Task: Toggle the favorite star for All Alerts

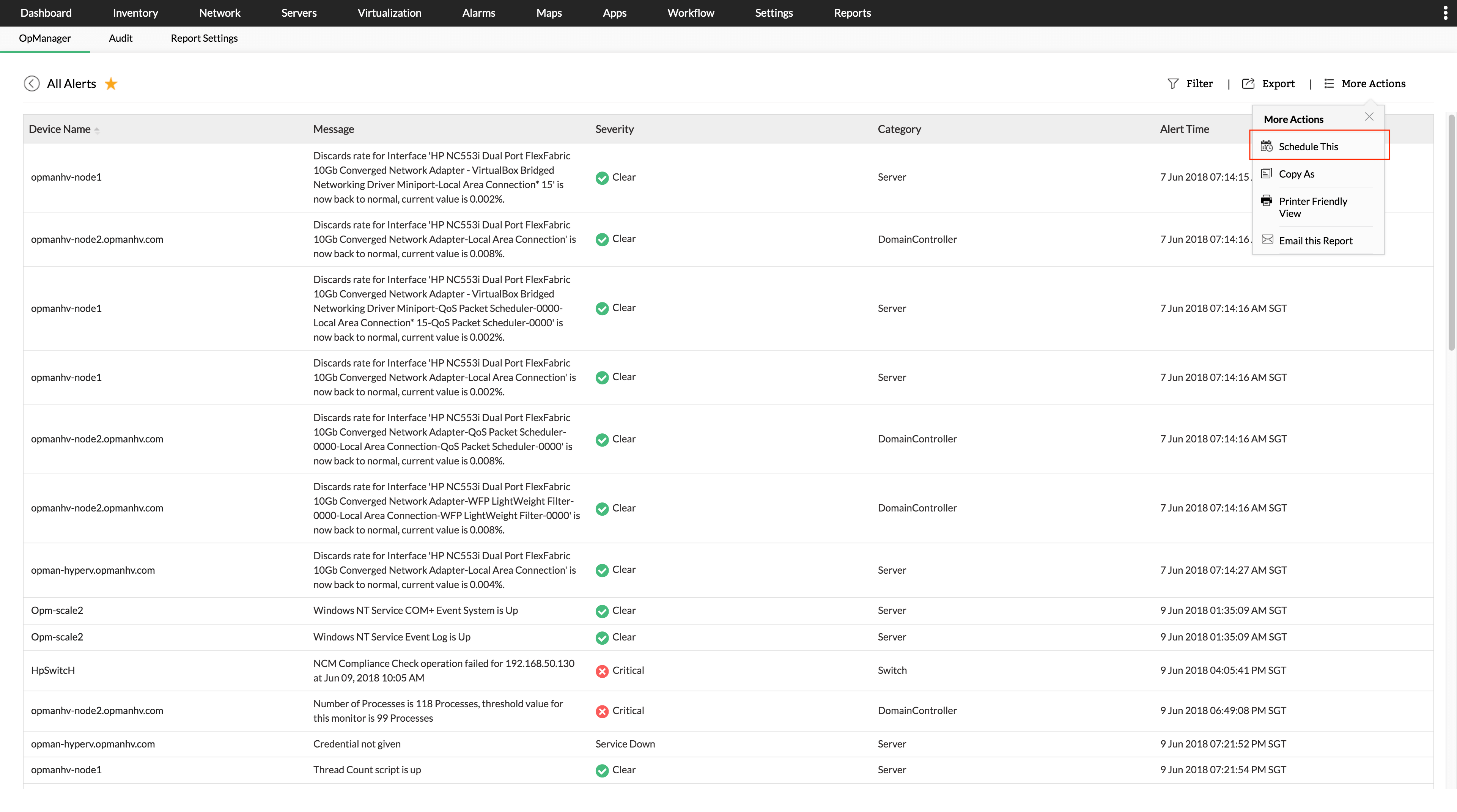Action: 111,84
